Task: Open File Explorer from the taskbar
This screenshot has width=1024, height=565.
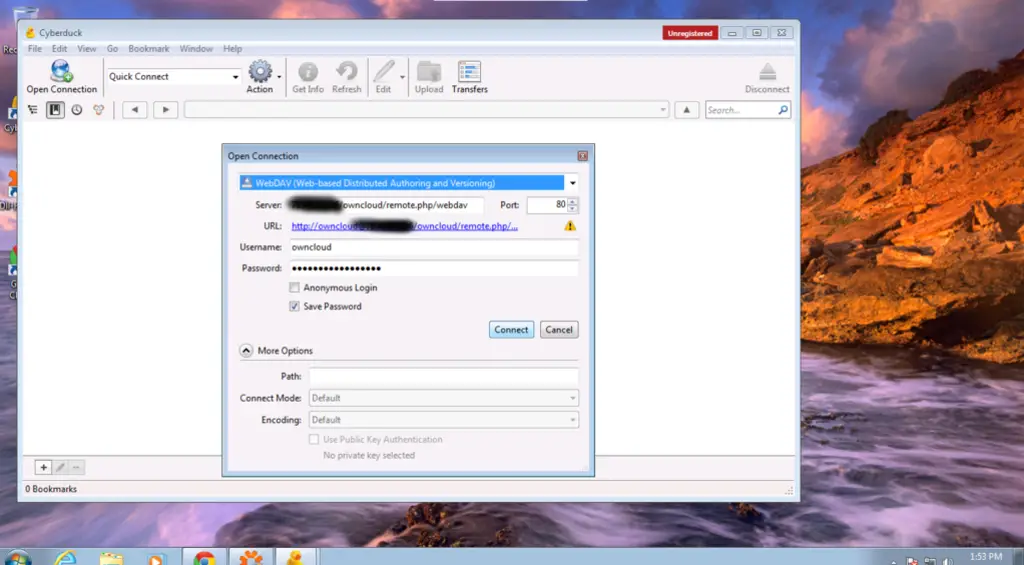Action: point(112,558)
